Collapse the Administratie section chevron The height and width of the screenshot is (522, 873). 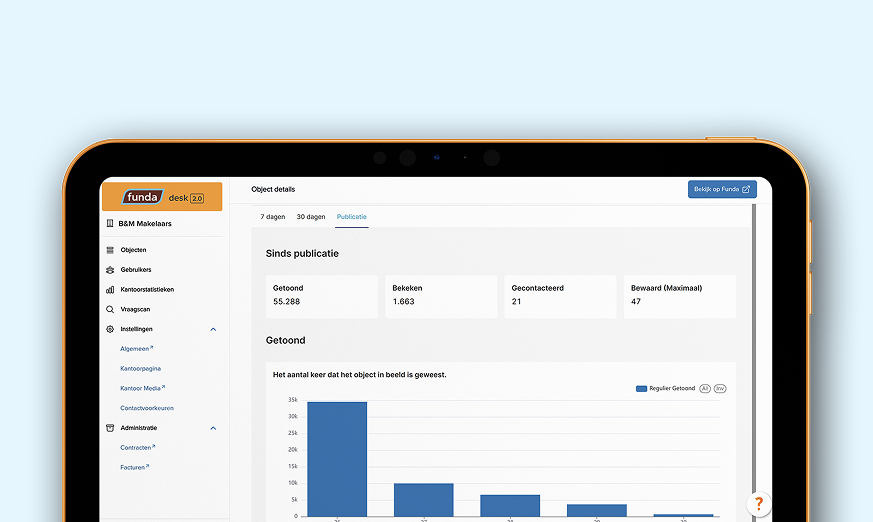[x=213, y=429]
